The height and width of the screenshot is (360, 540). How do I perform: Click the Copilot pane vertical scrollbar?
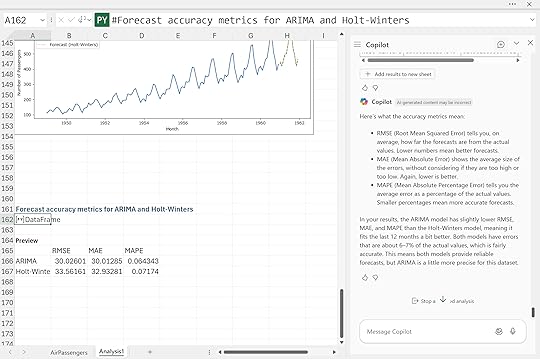[x=533, y=312]
